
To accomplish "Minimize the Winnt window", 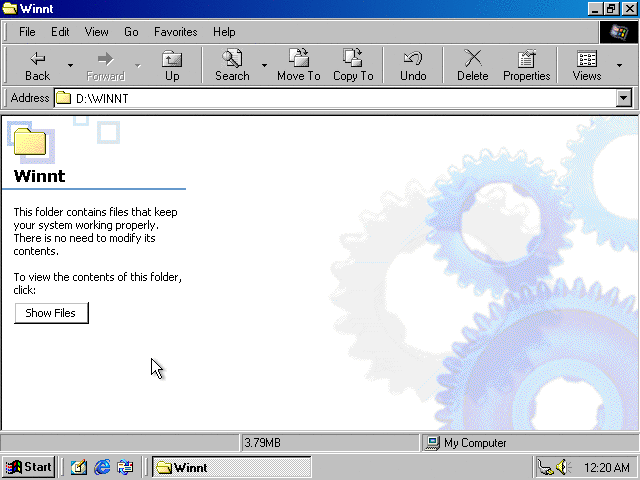I will point(596,9).
